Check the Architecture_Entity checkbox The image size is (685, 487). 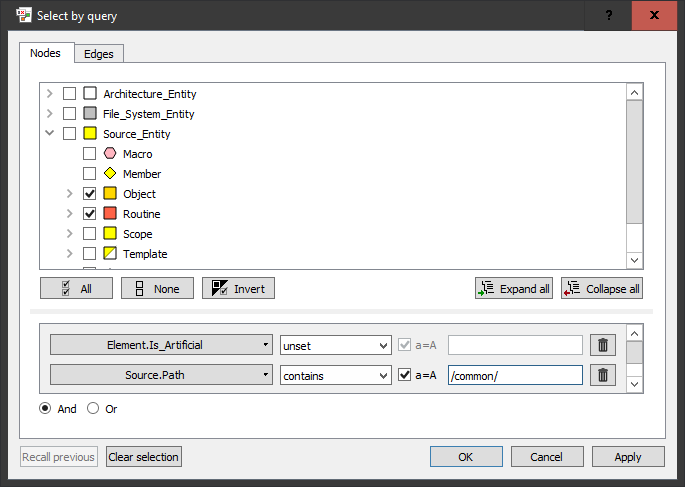pos(69,93)
